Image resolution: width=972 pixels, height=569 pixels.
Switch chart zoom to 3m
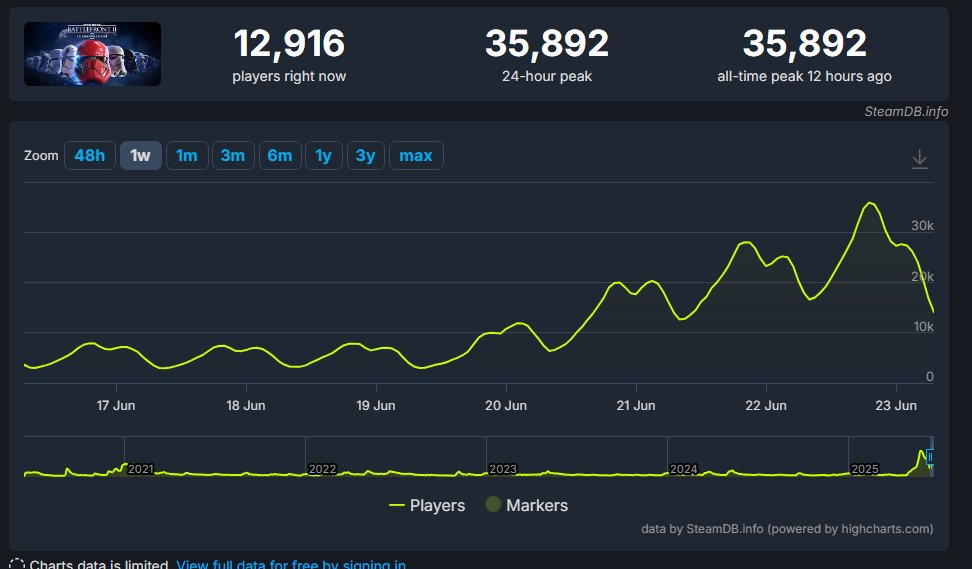coord(233,156)
